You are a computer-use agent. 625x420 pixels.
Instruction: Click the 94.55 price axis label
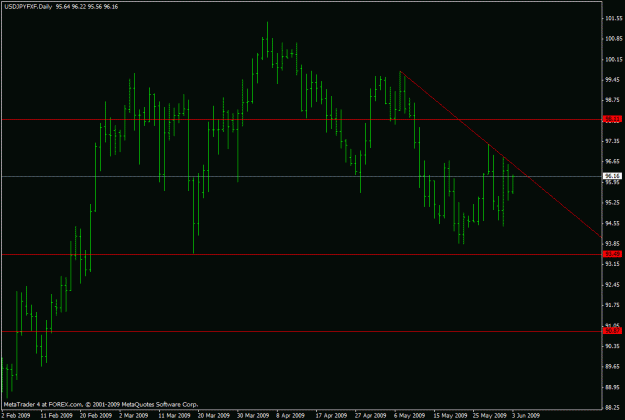click(614, 223)
